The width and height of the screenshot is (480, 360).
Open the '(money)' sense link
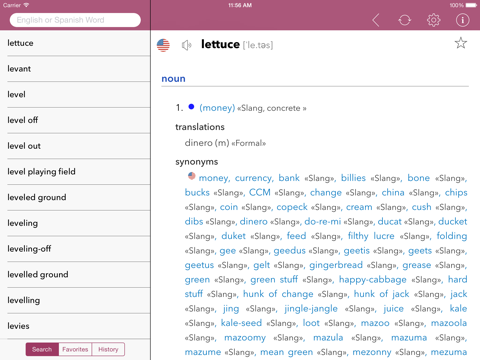[217, 108]
